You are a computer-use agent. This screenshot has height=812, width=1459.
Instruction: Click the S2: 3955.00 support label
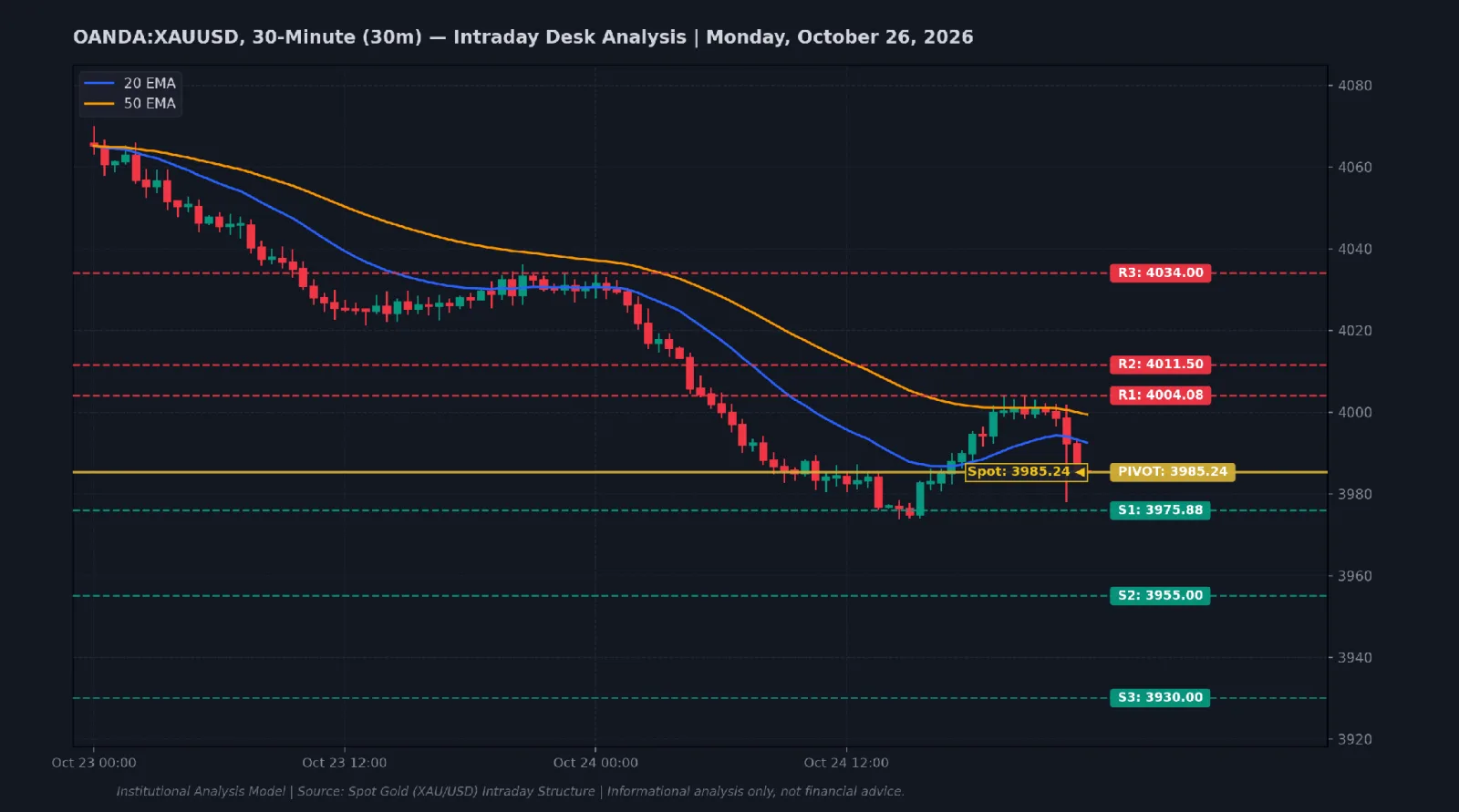[1160, 595]
